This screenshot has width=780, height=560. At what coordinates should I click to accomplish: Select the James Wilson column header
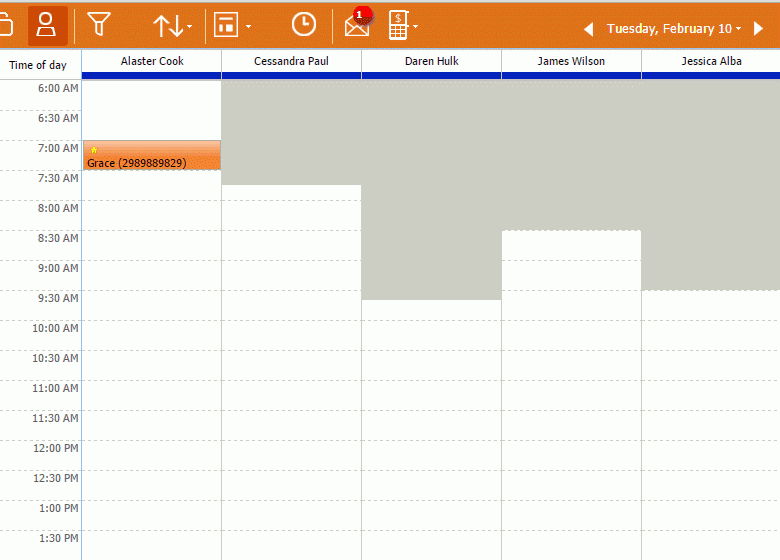point(571,61)
